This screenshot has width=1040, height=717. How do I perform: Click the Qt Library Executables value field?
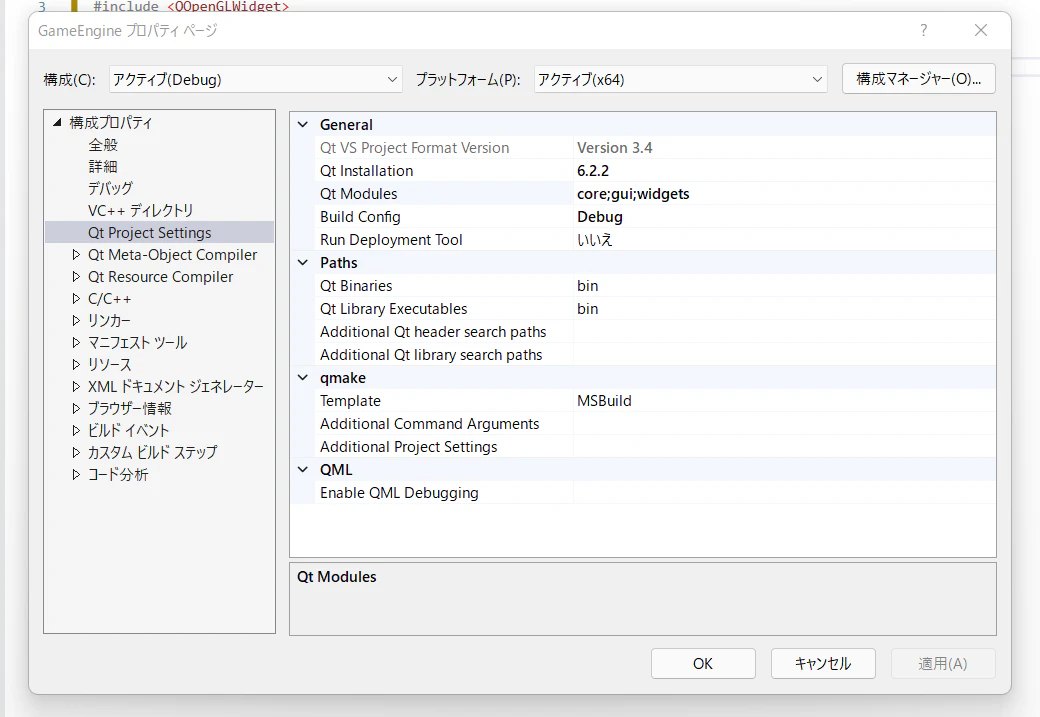click(784, 308)
